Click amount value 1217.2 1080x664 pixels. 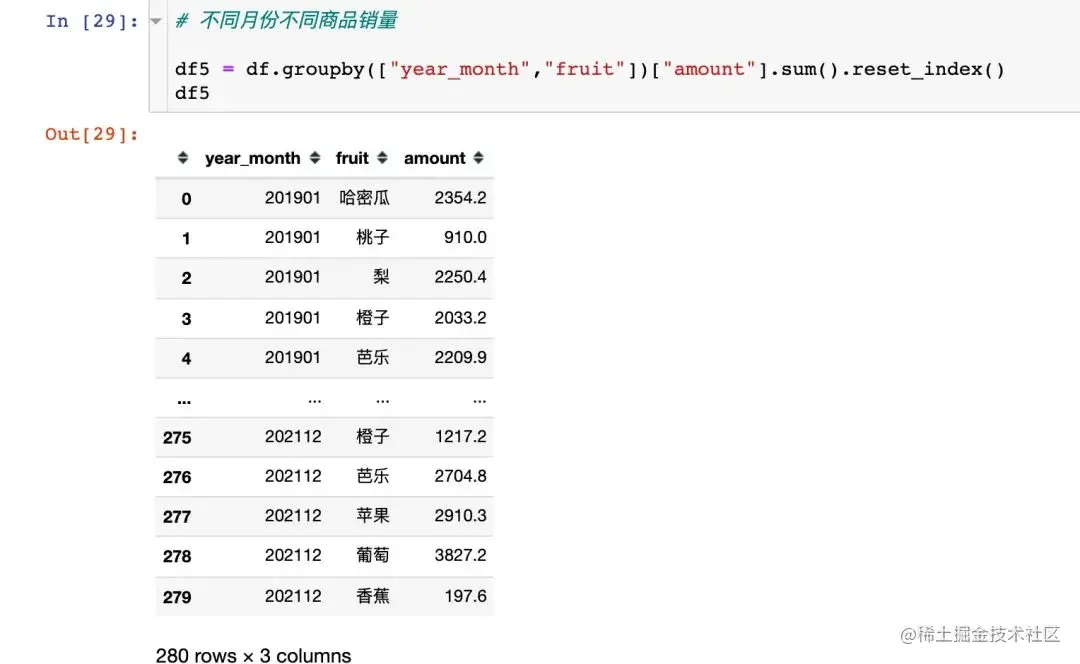(460, 436)
